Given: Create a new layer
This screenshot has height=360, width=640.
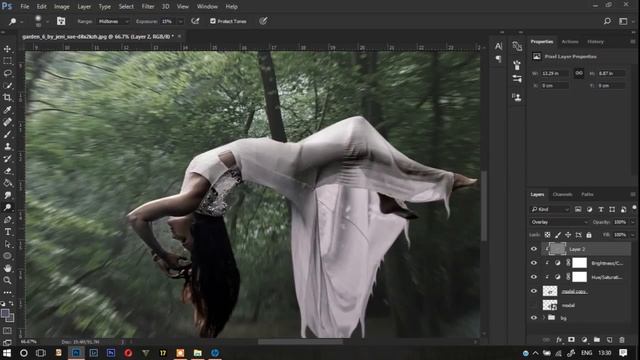Looking at the screenshot, I should (609, 340).
